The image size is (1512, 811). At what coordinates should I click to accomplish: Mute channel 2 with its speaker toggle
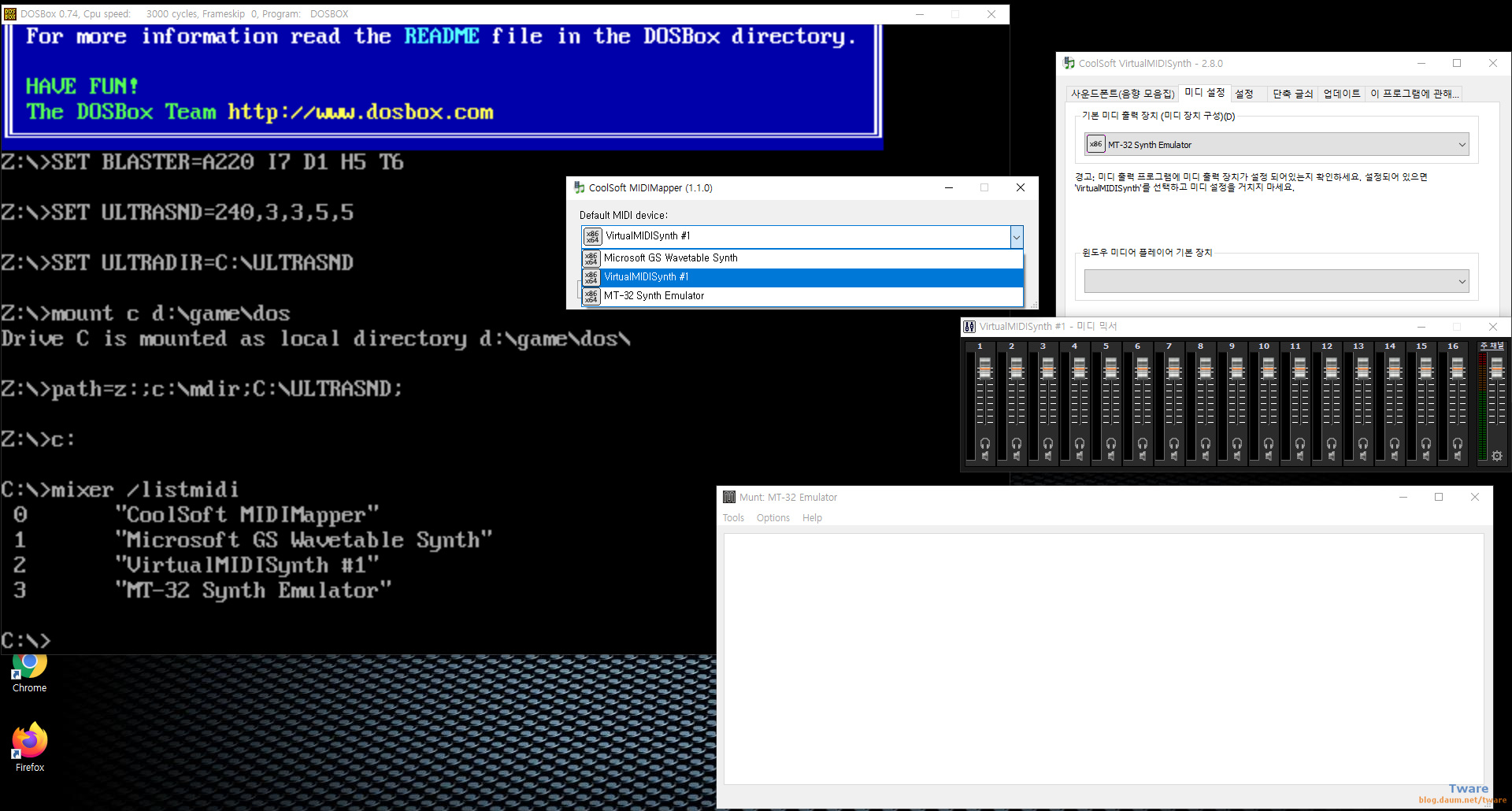(x=1017, y=456)
